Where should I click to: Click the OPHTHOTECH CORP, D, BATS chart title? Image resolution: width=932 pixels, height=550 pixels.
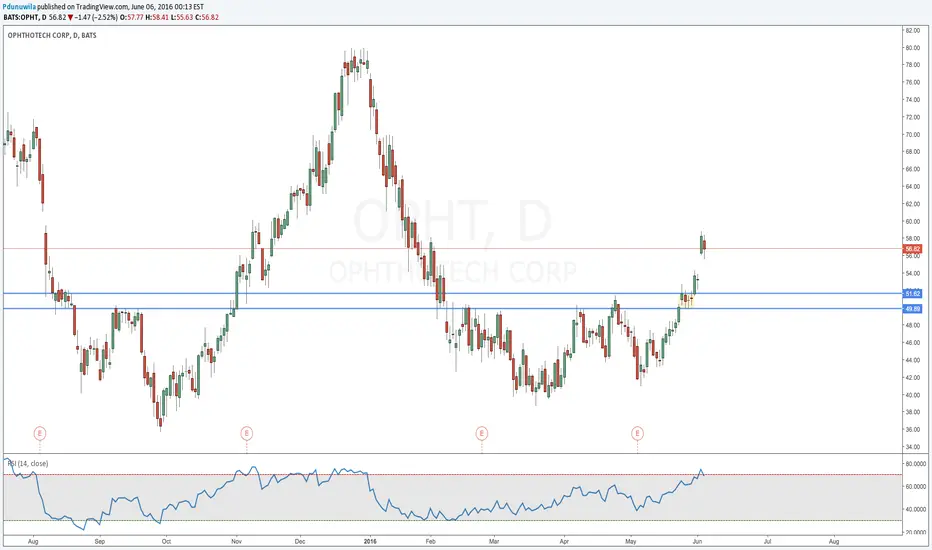pyautogui.click(x=52, y=36)
